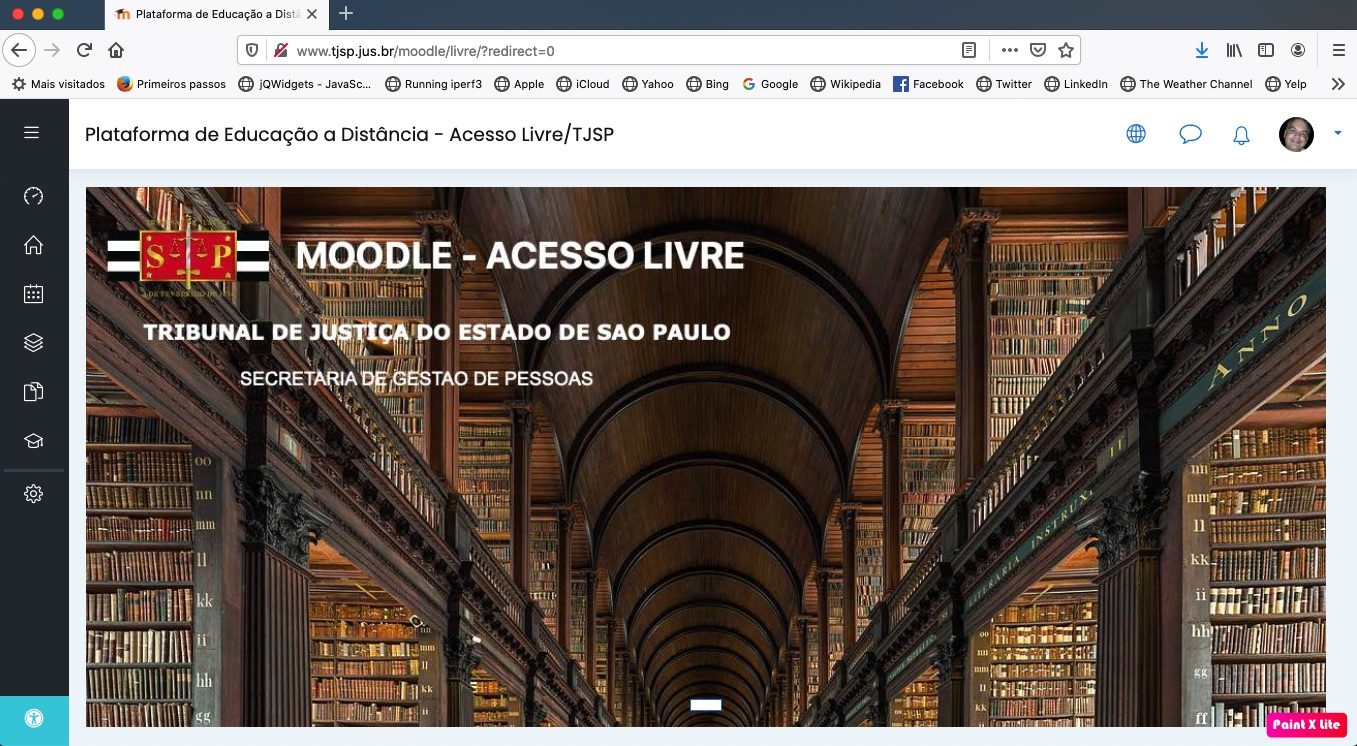This screenshot has height=746, width=1357.
Task: Open the accessibility button at bottom-left
Action: [x=34, y=718]
